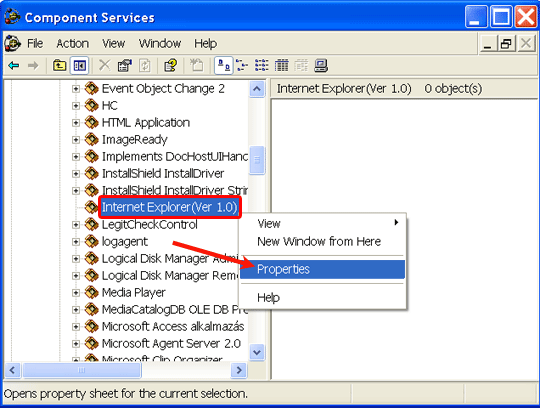540x408 pixels.
Task: Expand the InstallShield InstallDriver node
Action: point(76,174)
